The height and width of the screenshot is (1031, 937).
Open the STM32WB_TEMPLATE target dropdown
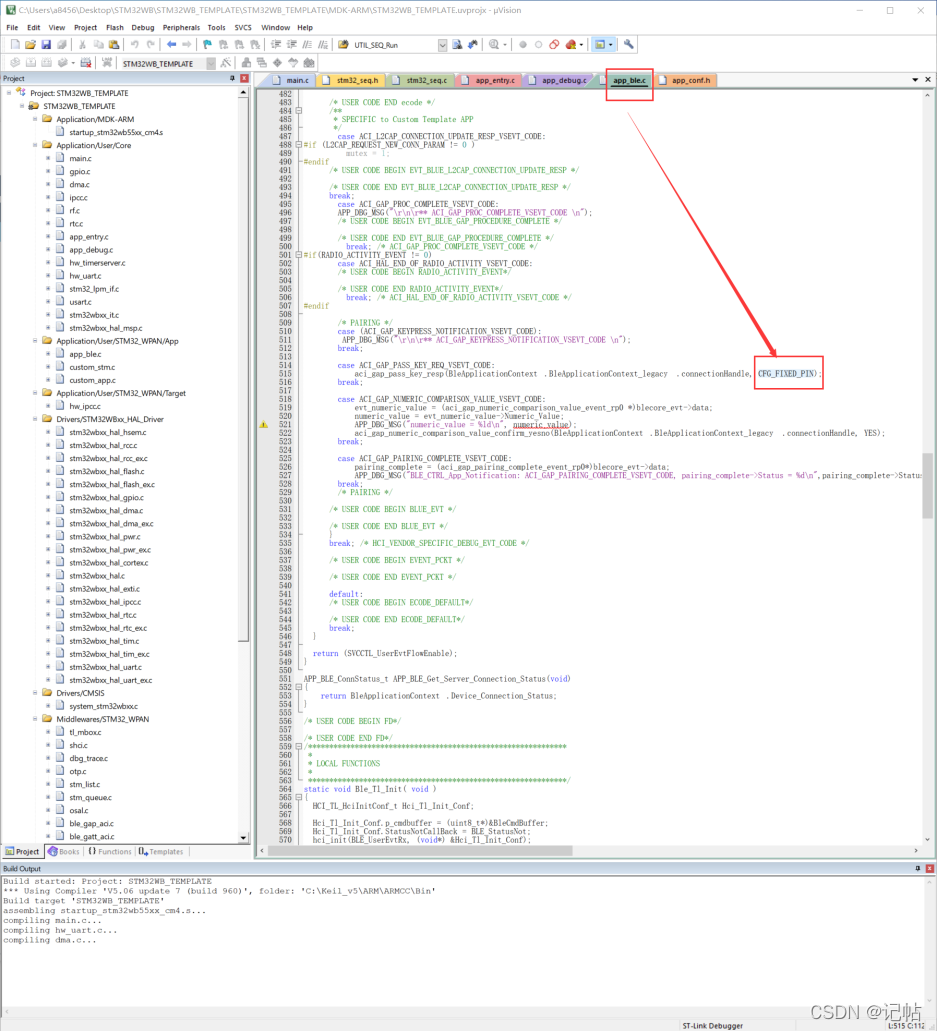[x=211, y=63]
